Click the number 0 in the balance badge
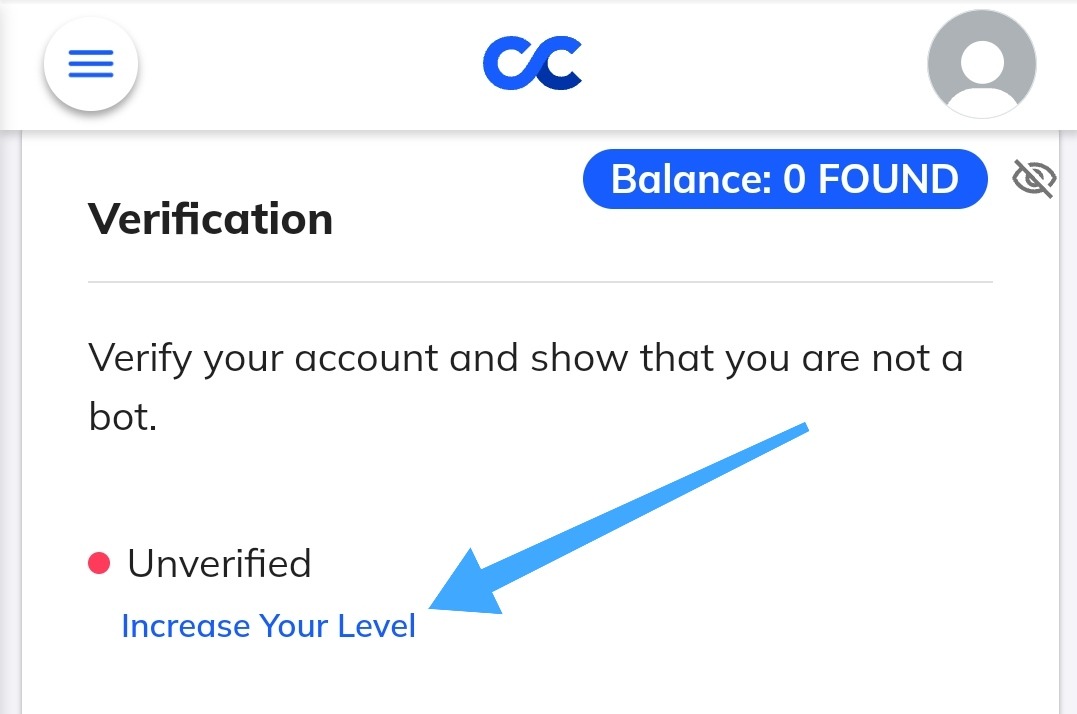This screenshot has width=1077, height=714. tap(794, 180)
